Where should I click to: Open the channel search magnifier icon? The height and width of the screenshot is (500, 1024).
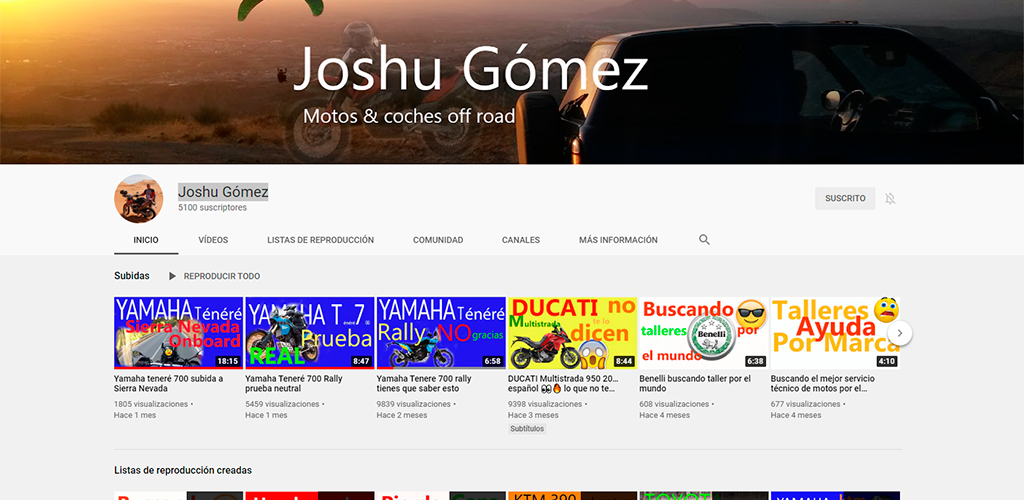coord(704,240)
